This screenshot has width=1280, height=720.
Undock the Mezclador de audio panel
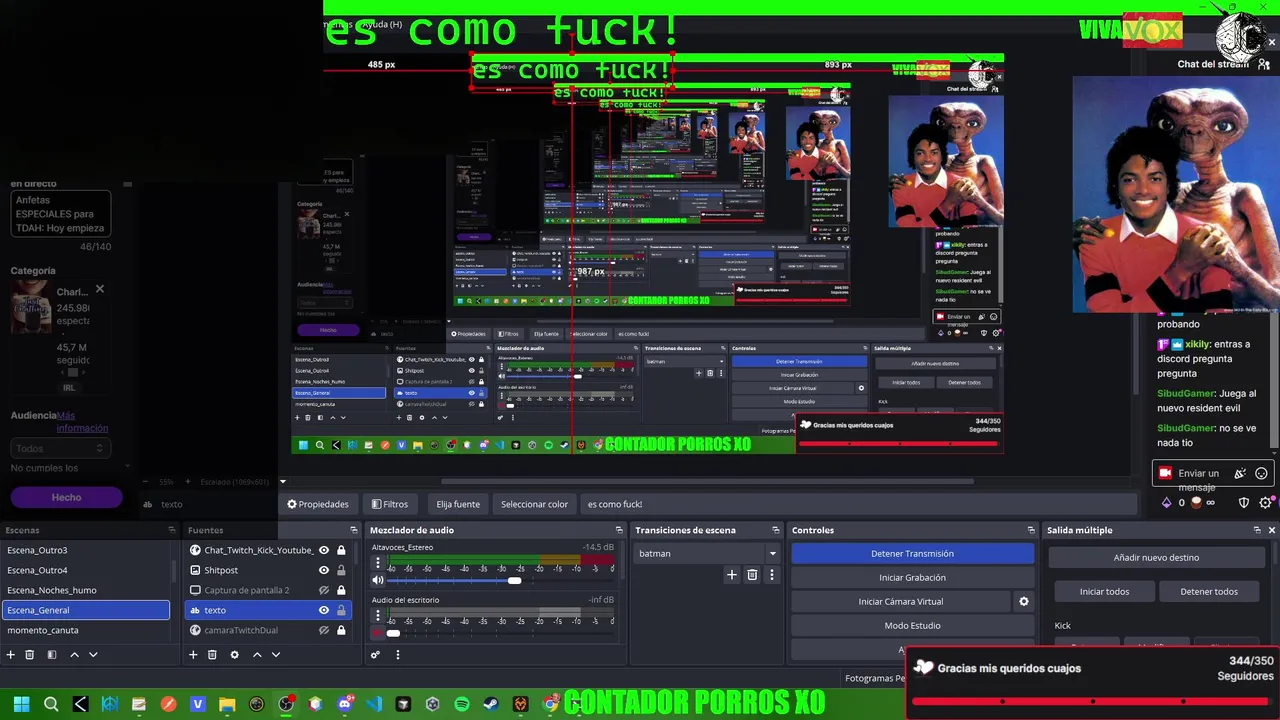coord(619,530)
